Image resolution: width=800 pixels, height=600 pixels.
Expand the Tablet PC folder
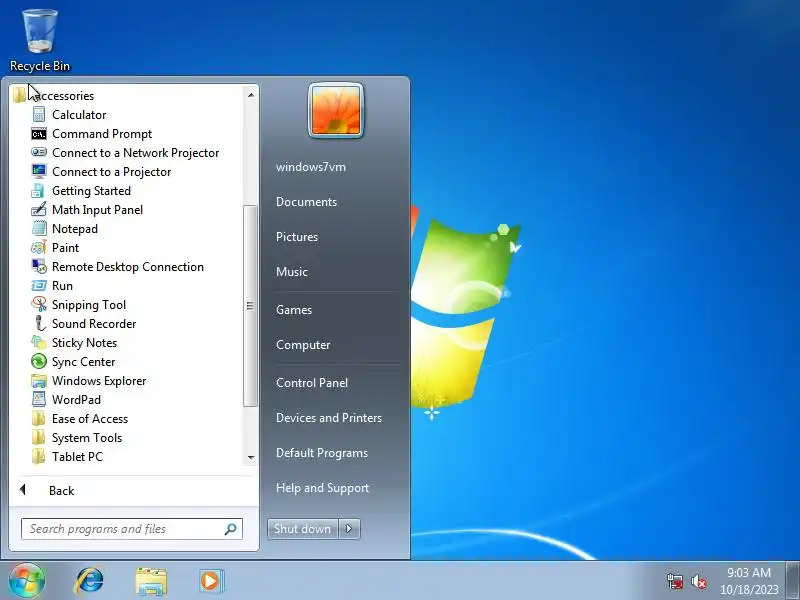click(67, 457)
